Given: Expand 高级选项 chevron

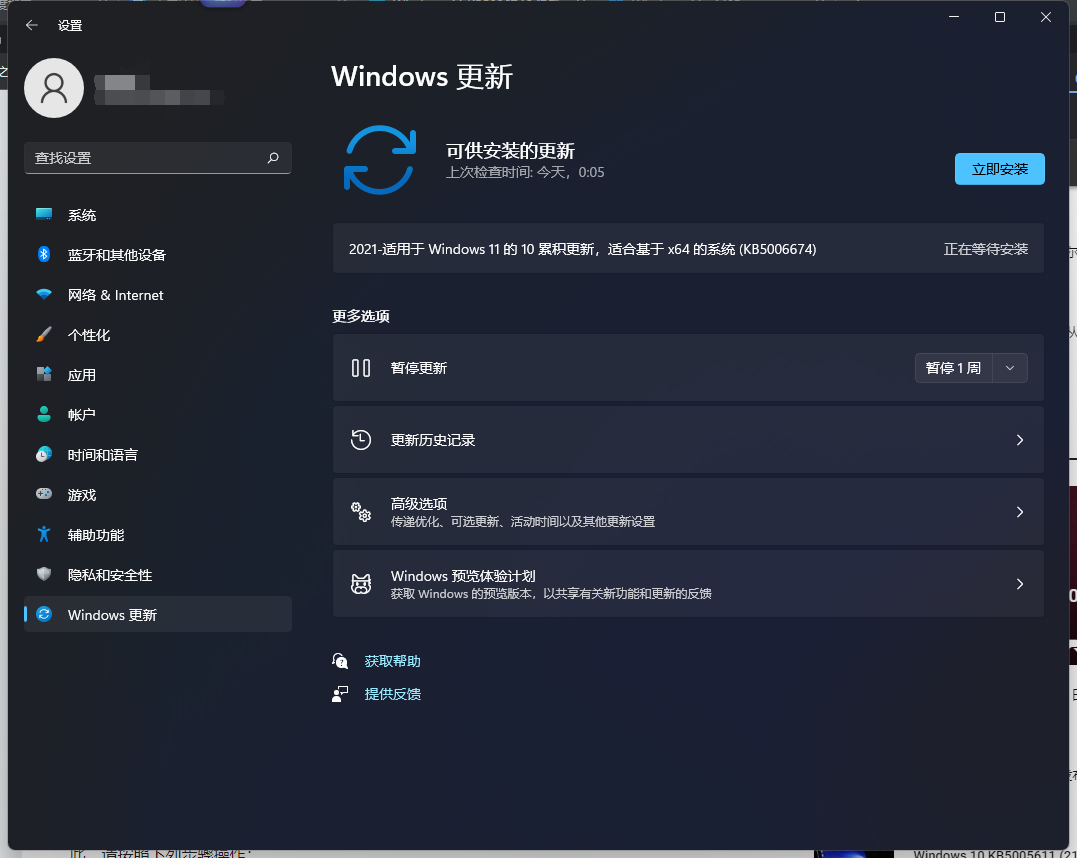Looking at the screenshot, I should 1020,512.
